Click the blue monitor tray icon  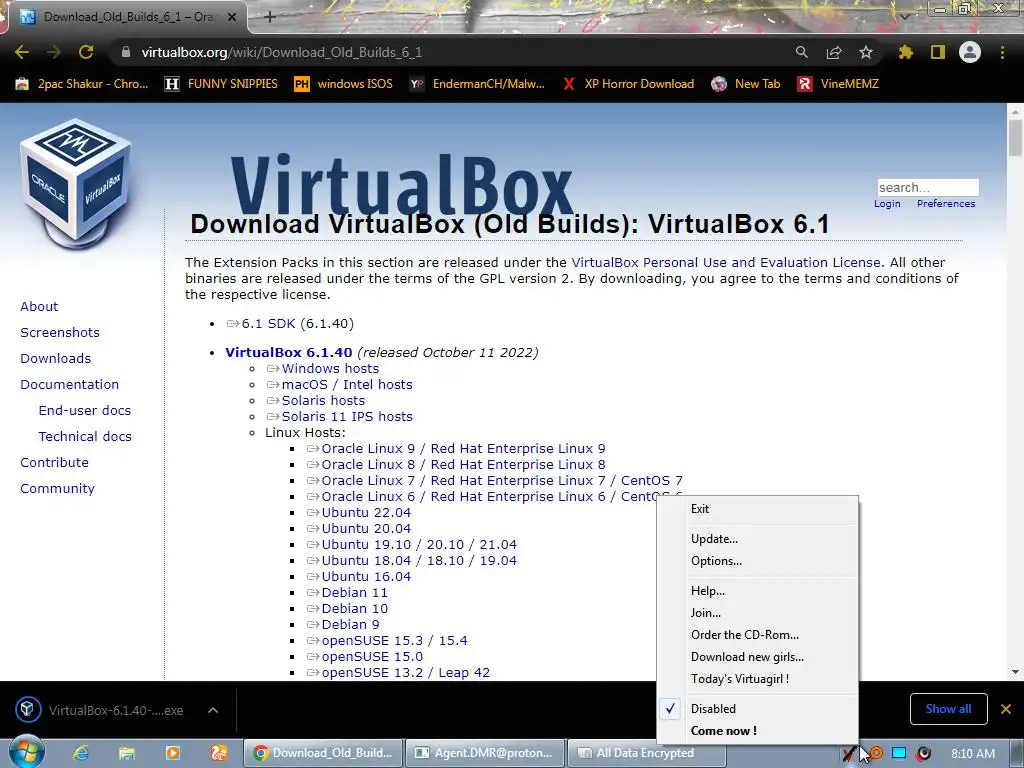pyautogui.click(x=899, y=753)
